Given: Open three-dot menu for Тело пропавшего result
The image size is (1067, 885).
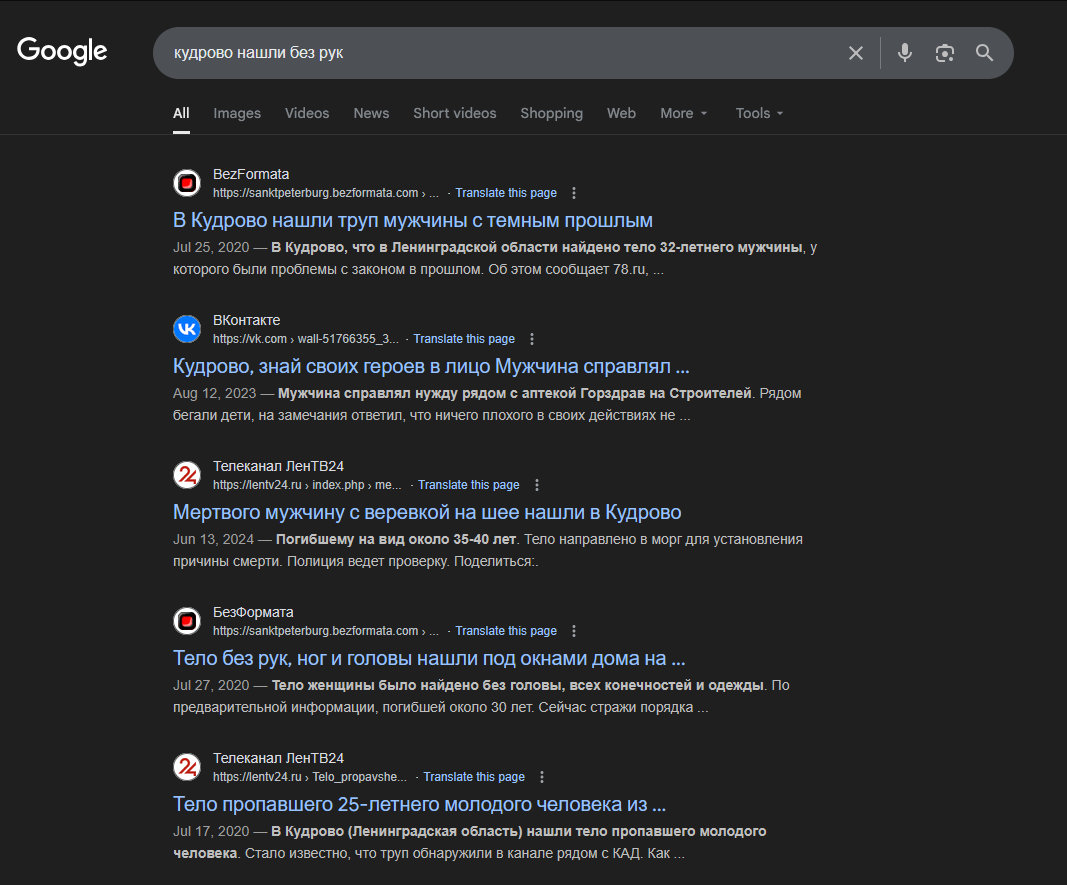Looking at the screenshot, I should 542,777.
